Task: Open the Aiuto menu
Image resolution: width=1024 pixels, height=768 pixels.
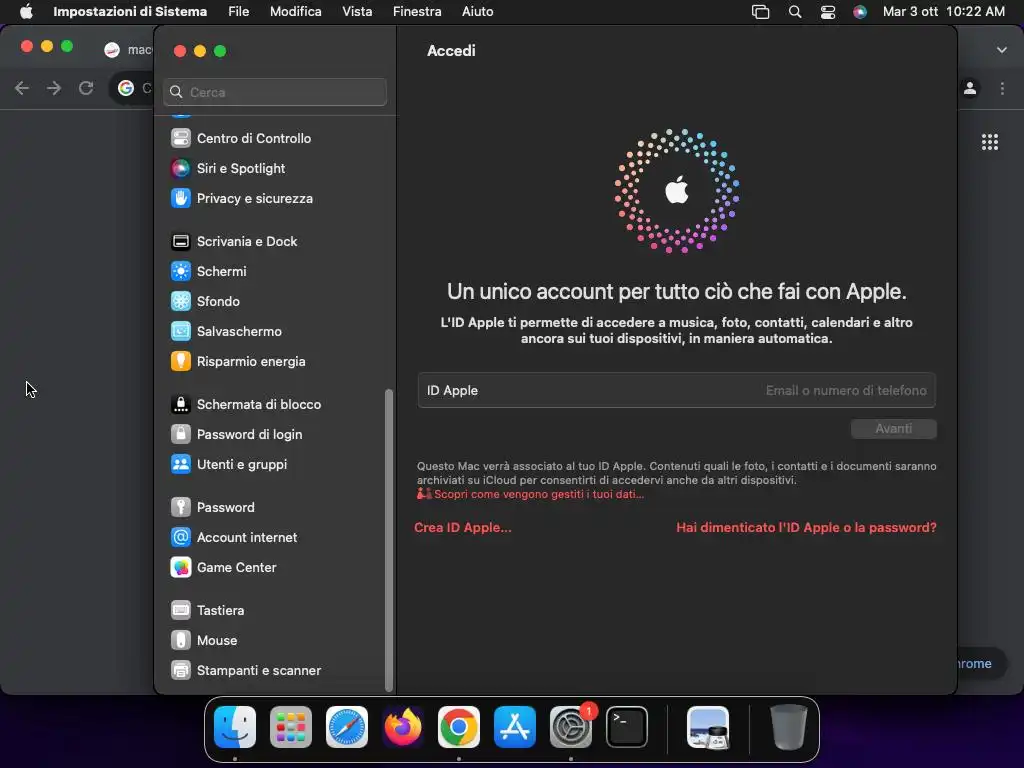Action: coord(477,12)
